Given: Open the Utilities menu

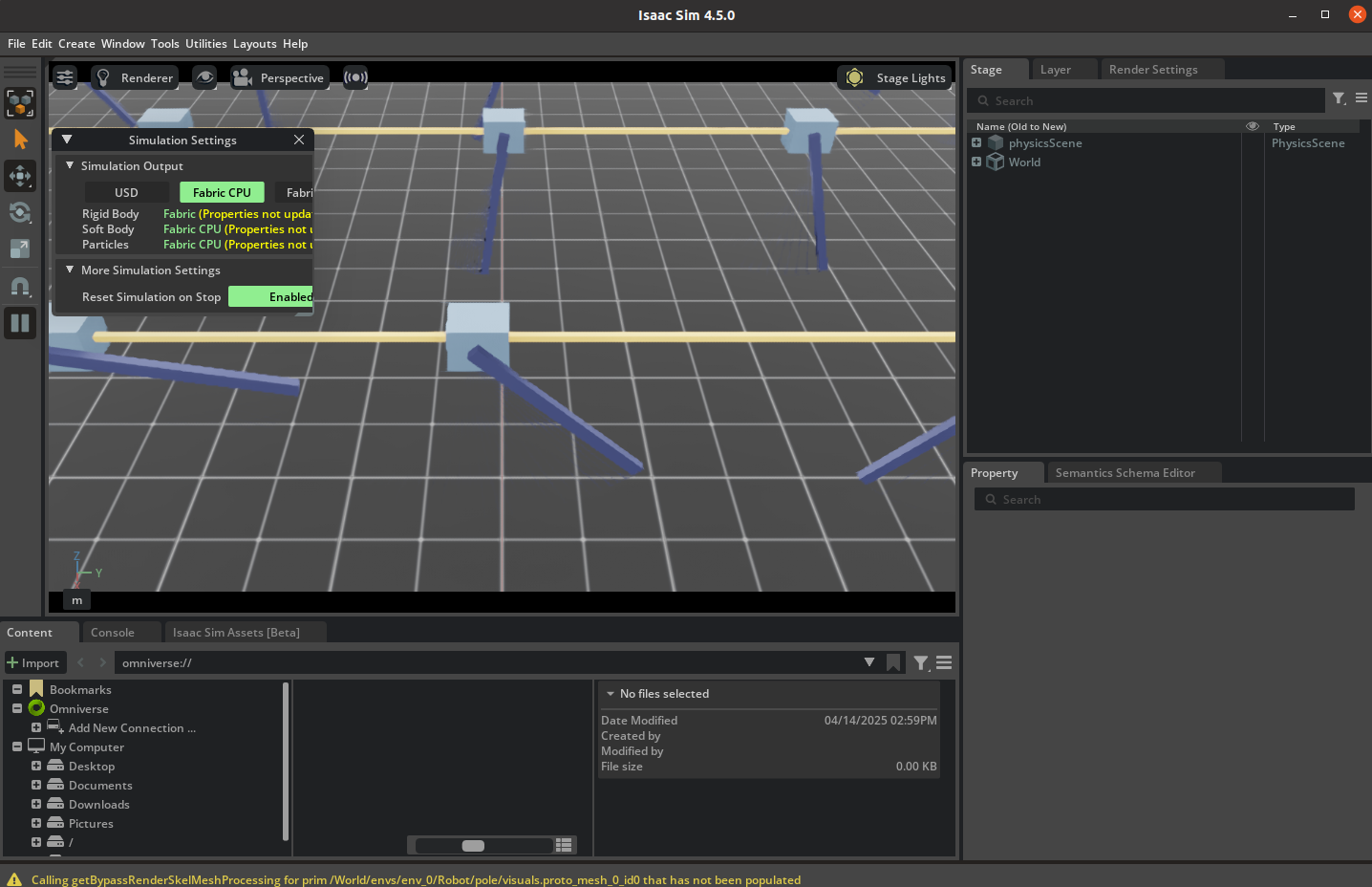Looking at the screenshot, I should [x=205, y=44].
